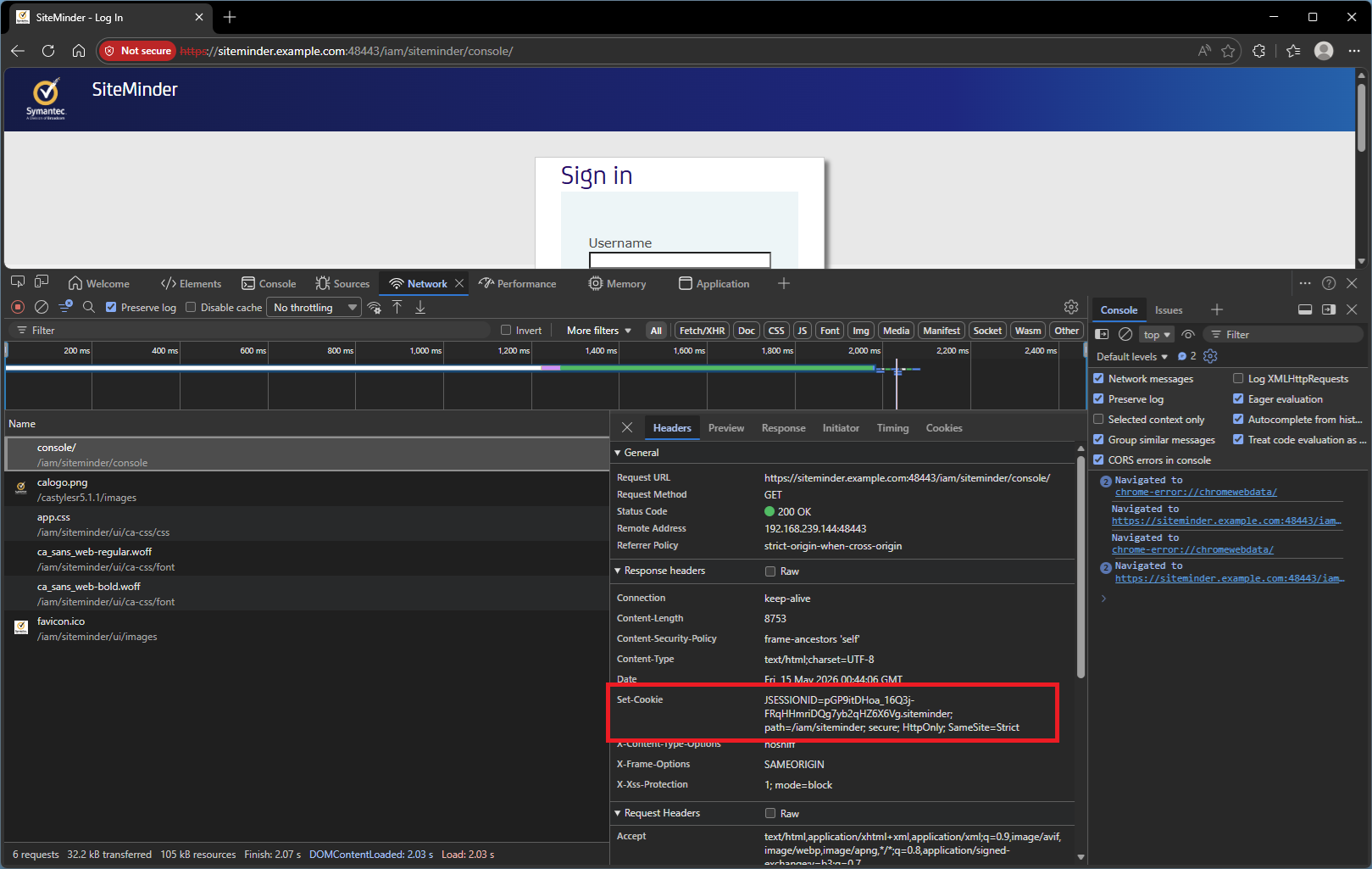Open the Issues drawer tab
Viewport: 1372px width, 869px height.
tap(1169, 310)
